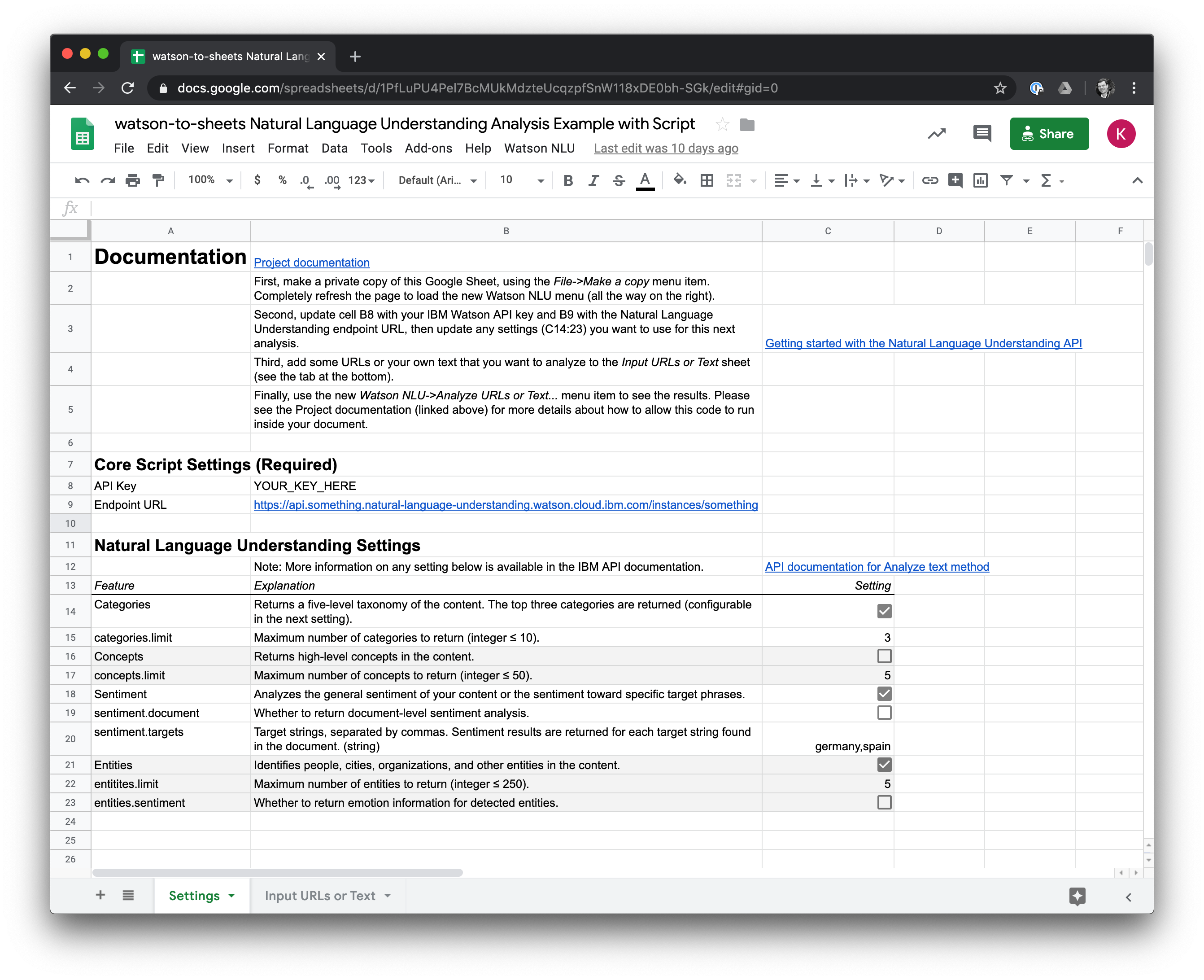Select the YOUR_KEY_HERE cell

pyautogui.click(x=506, y=486)
